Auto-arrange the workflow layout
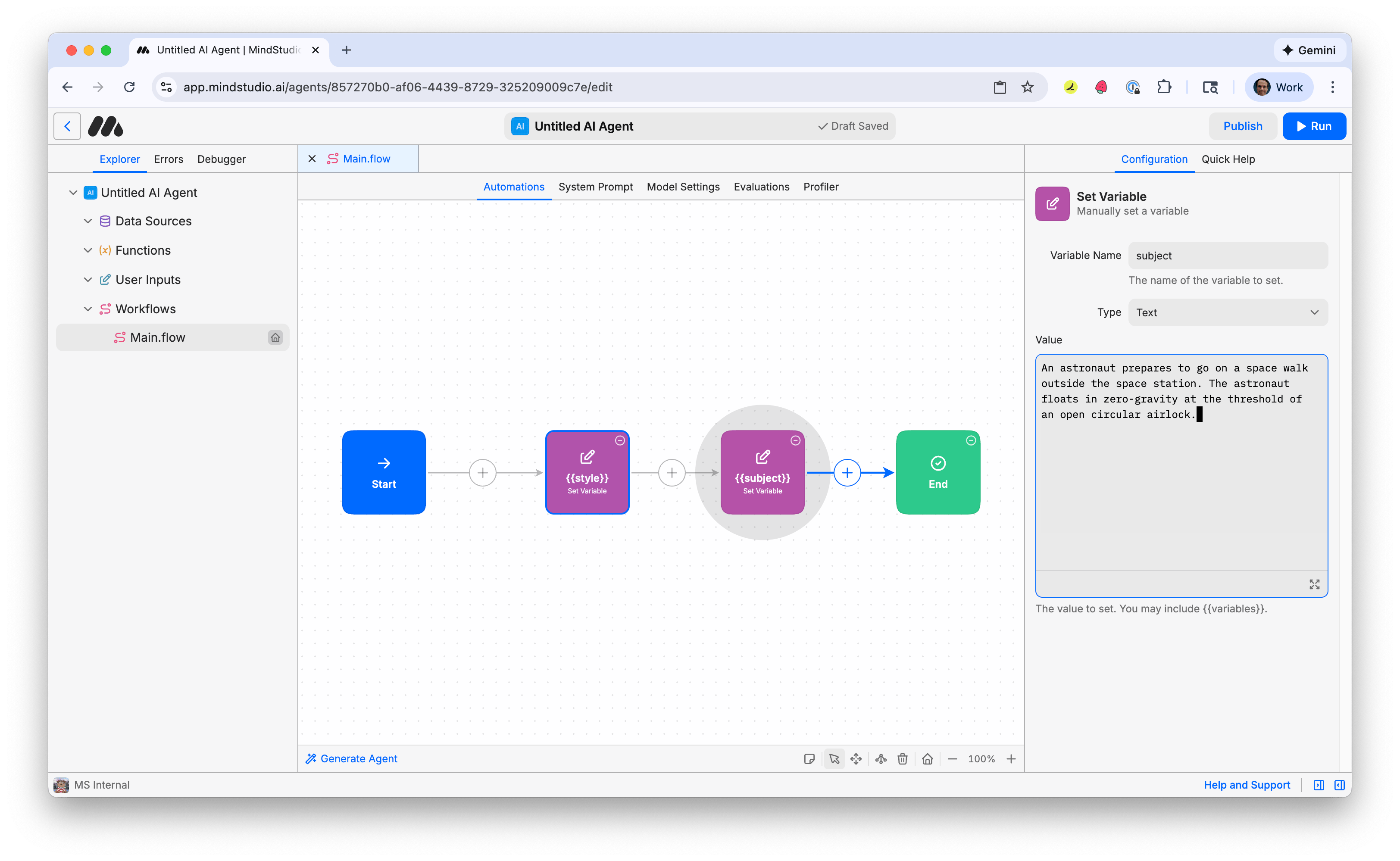Viewport: 1400px width, 861px height. pos(881,758)
